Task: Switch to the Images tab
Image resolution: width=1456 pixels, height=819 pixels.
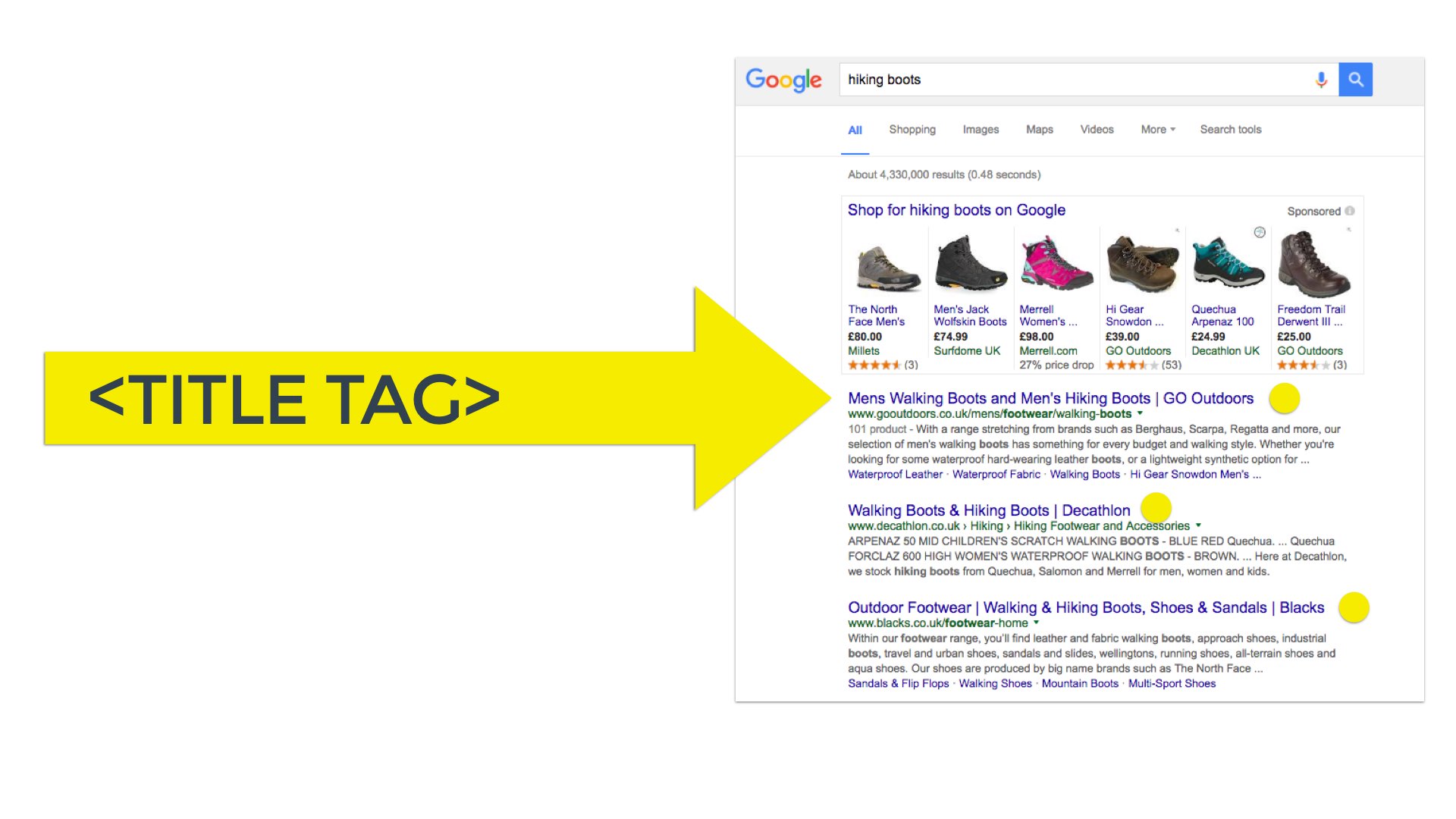Action: [981, 130]
